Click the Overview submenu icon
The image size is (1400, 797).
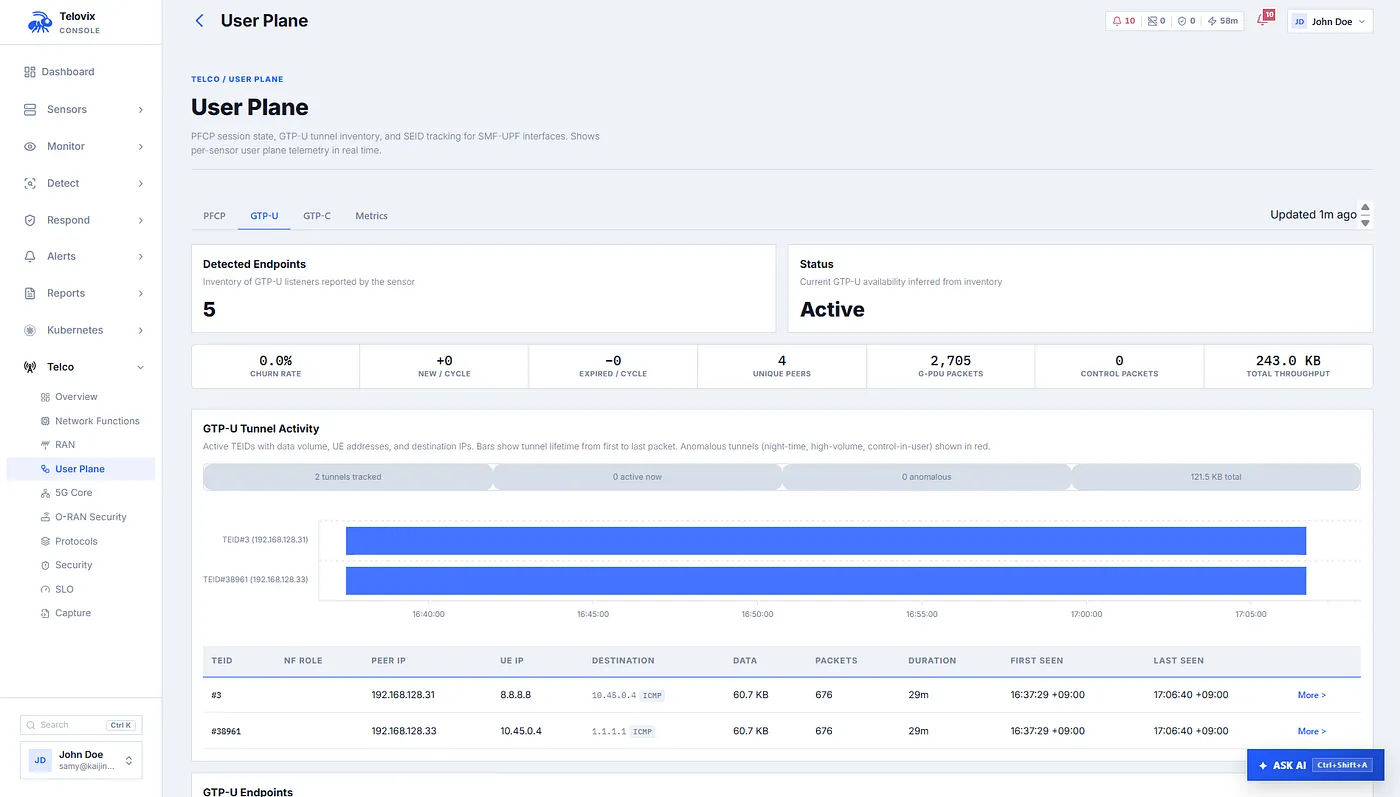[45, 397]
